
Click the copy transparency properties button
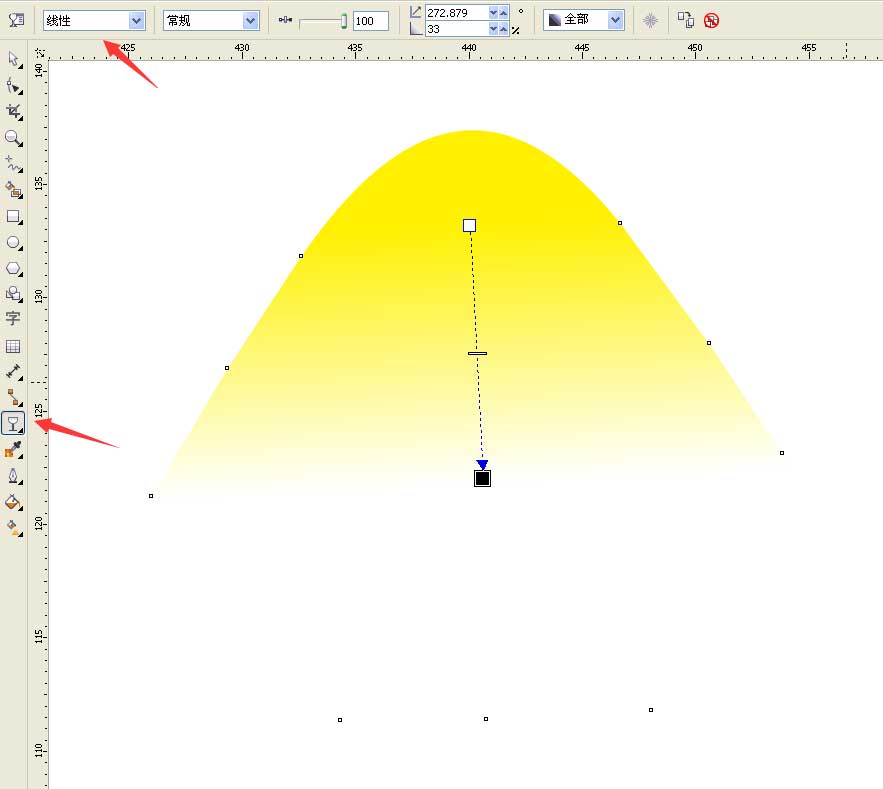point(685,20)
